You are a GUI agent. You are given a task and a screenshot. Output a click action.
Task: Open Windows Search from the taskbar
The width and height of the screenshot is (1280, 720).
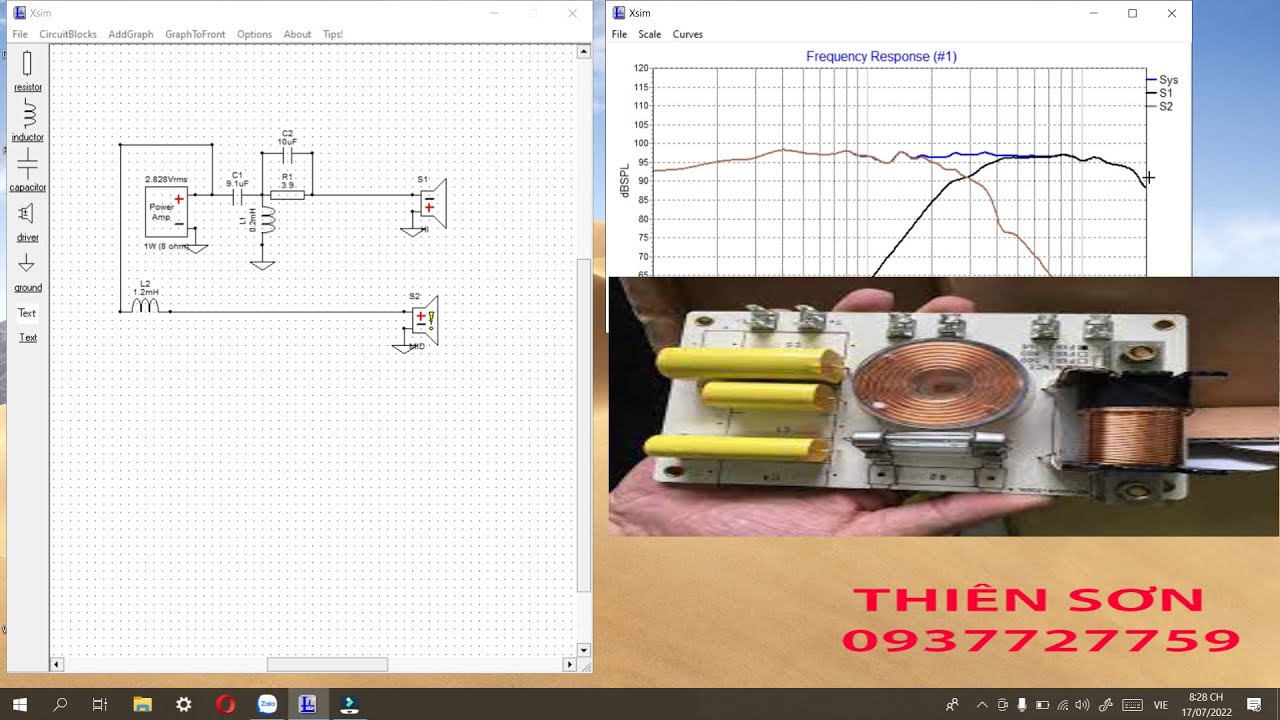click(60, 704)
